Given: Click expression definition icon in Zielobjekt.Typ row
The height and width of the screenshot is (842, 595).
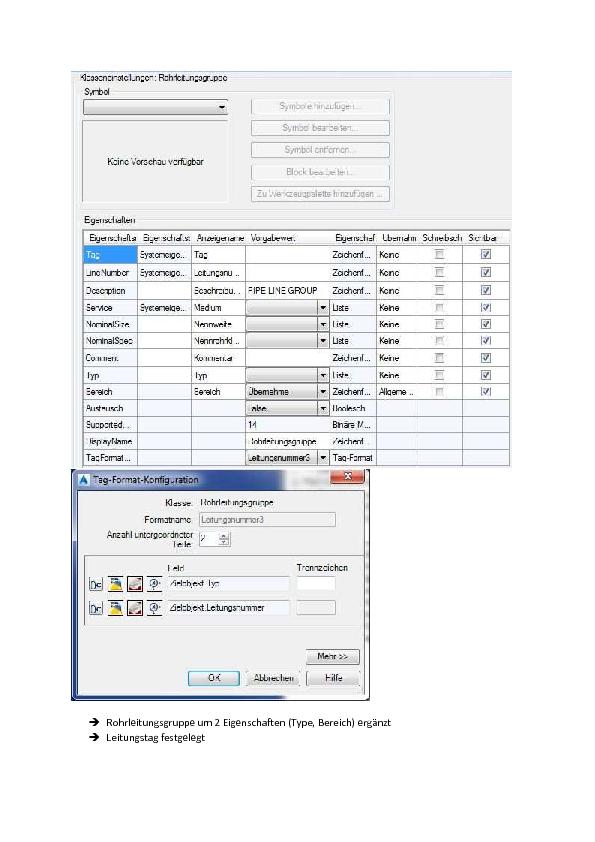Looking at the screenshot, I should tap(154, 584).
